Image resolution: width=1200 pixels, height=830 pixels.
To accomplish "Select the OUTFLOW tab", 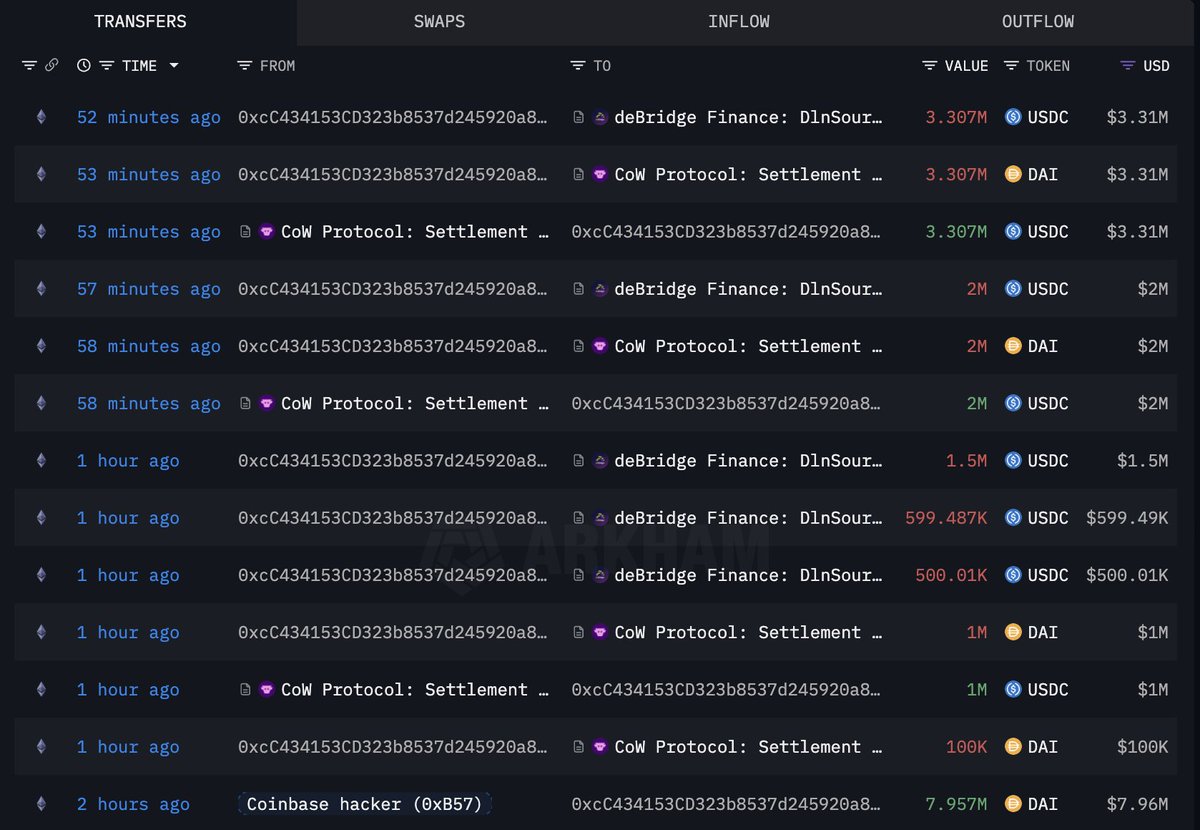I will 1038,22.
